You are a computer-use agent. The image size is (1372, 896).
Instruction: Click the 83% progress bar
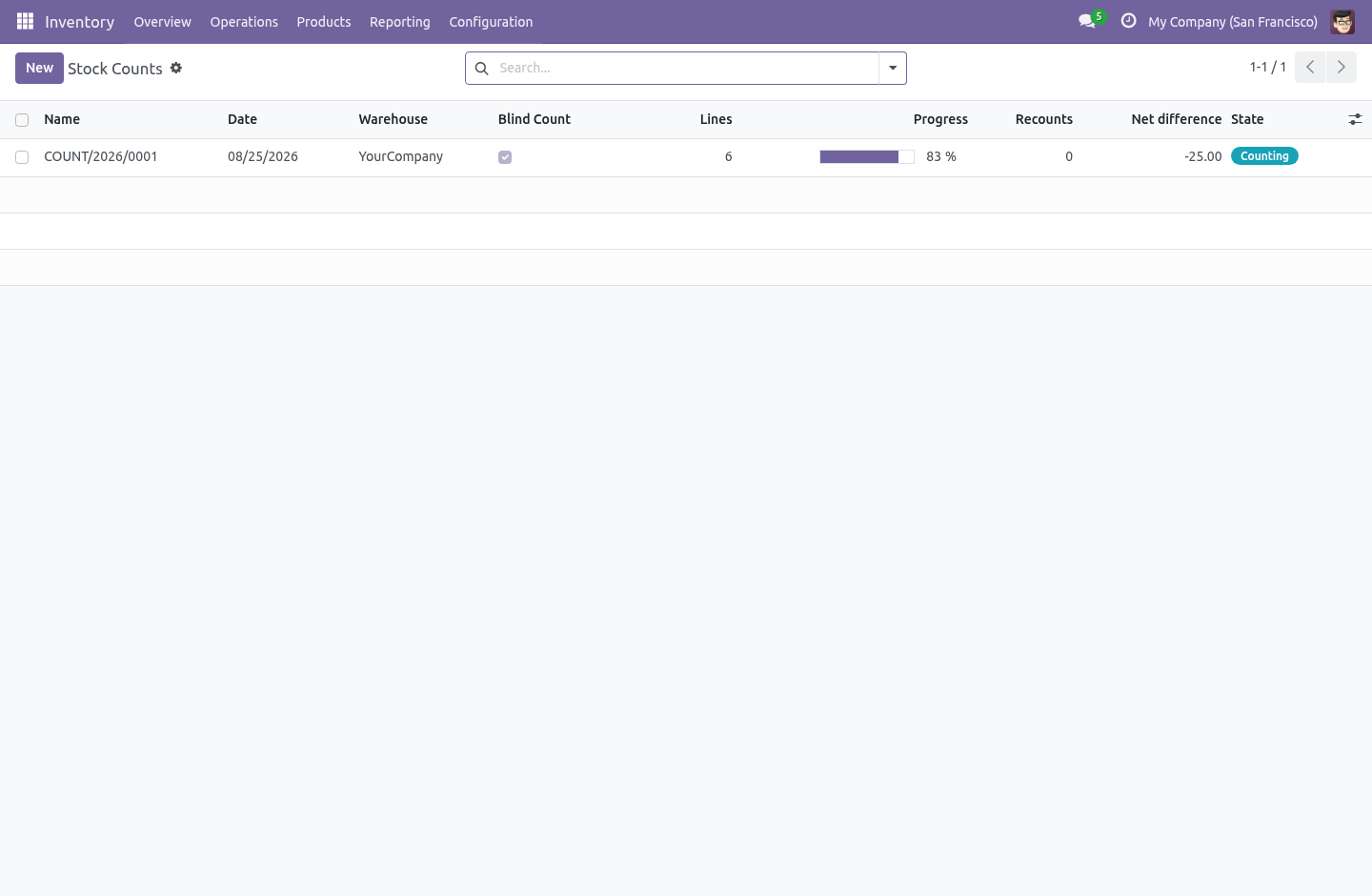(x=867, y=156)
